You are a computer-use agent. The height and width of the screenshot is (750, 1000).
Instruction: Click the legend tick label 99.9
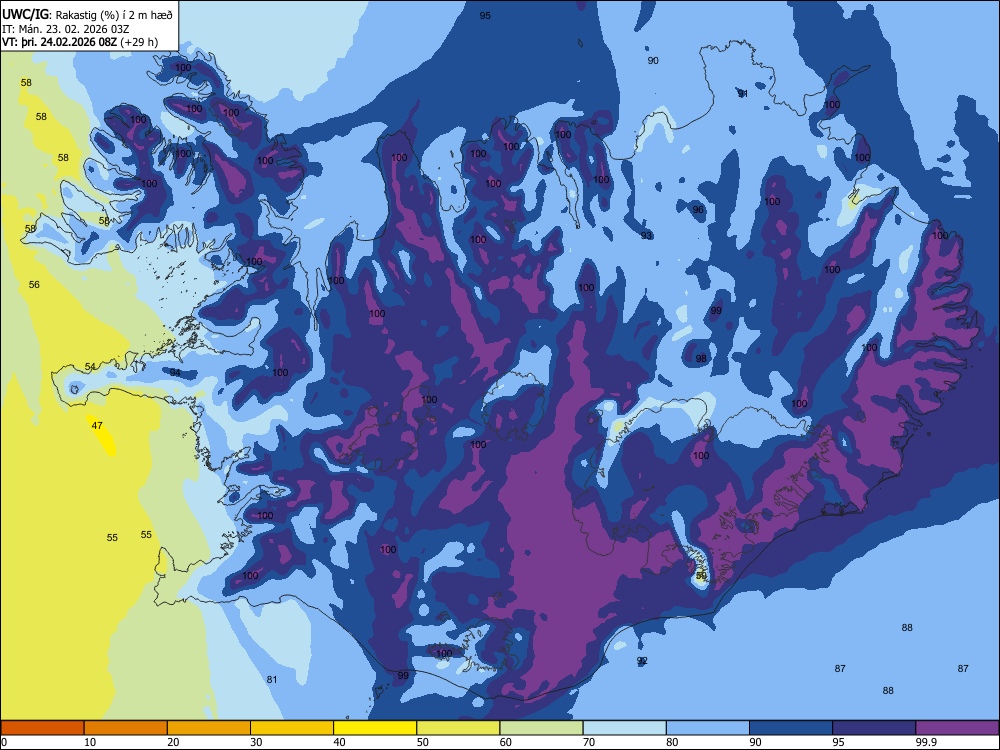tap(925, 742)
